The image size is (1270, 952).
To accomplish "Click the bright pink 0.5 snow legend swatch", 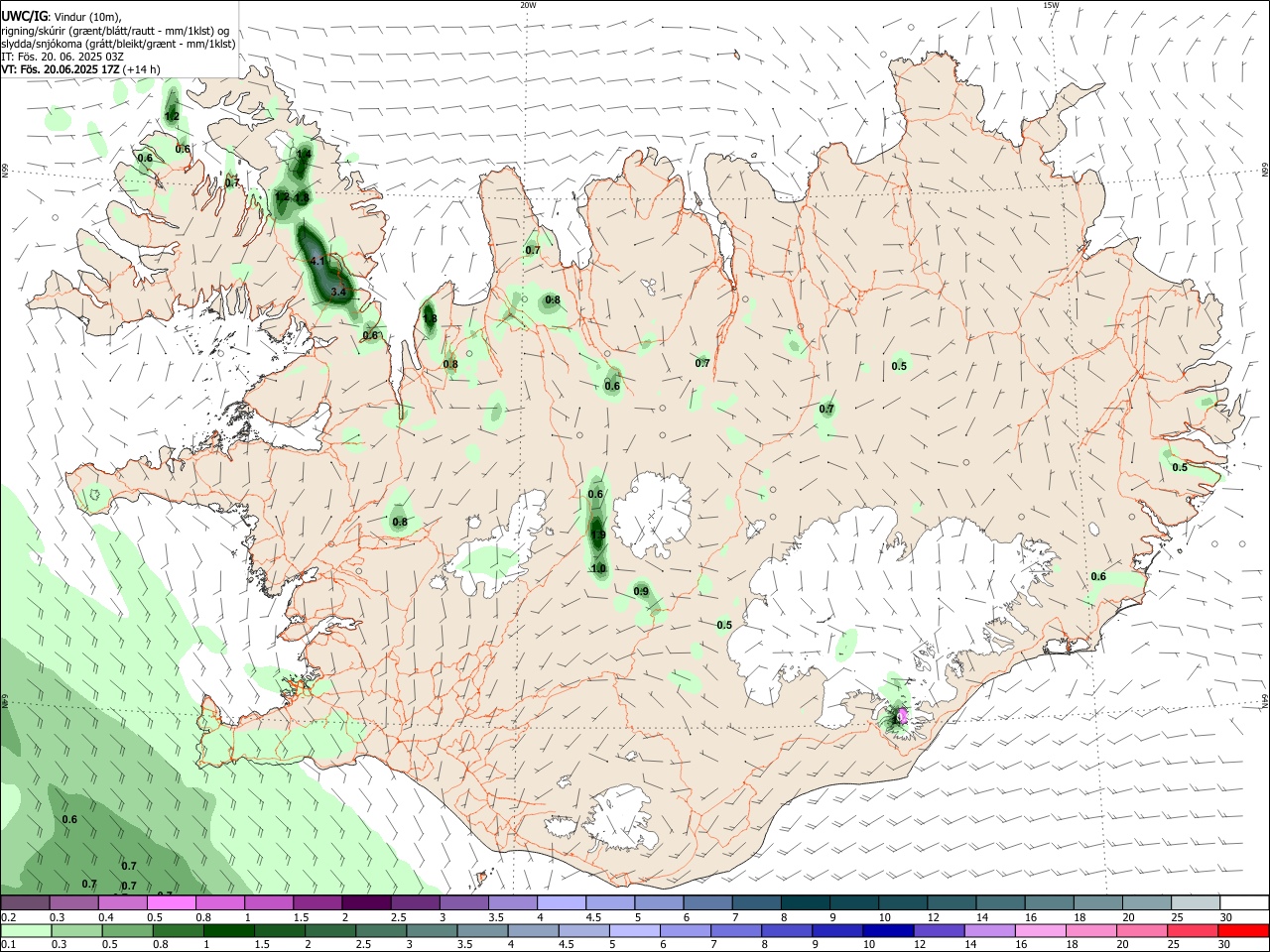I will click(172, 902).
